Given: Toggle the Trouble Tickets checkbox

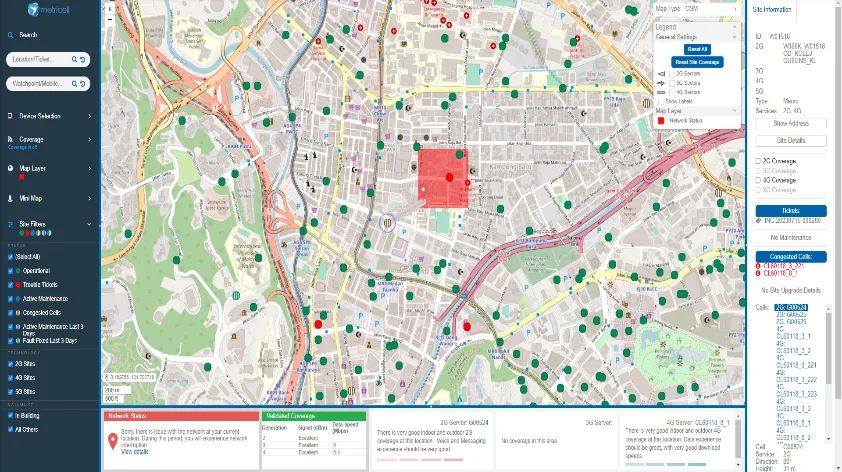Looking at the screenshot, I should (10, 285).
